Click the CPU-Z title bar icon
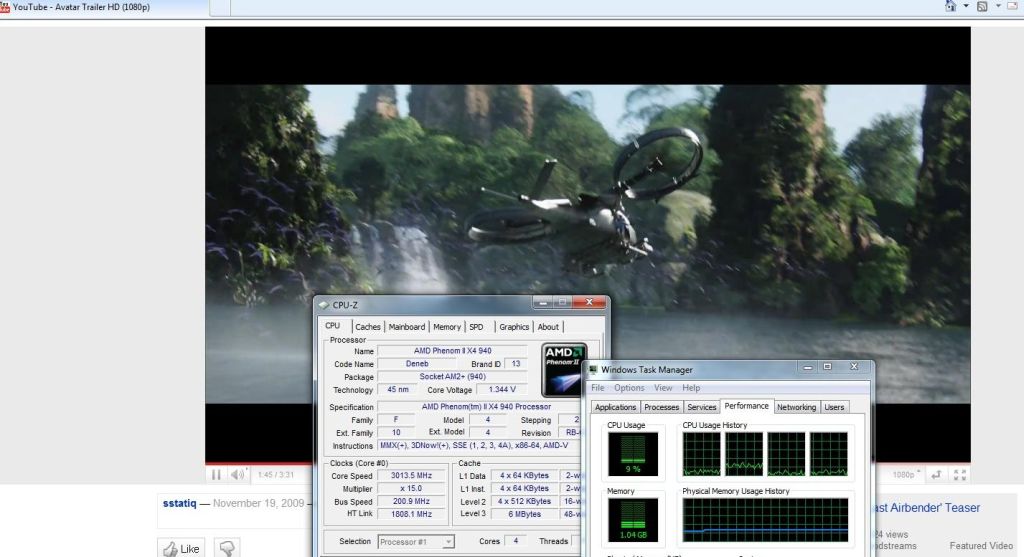Image resolution: width=1024 pixels, height=557 pixels. click(323, 305)
